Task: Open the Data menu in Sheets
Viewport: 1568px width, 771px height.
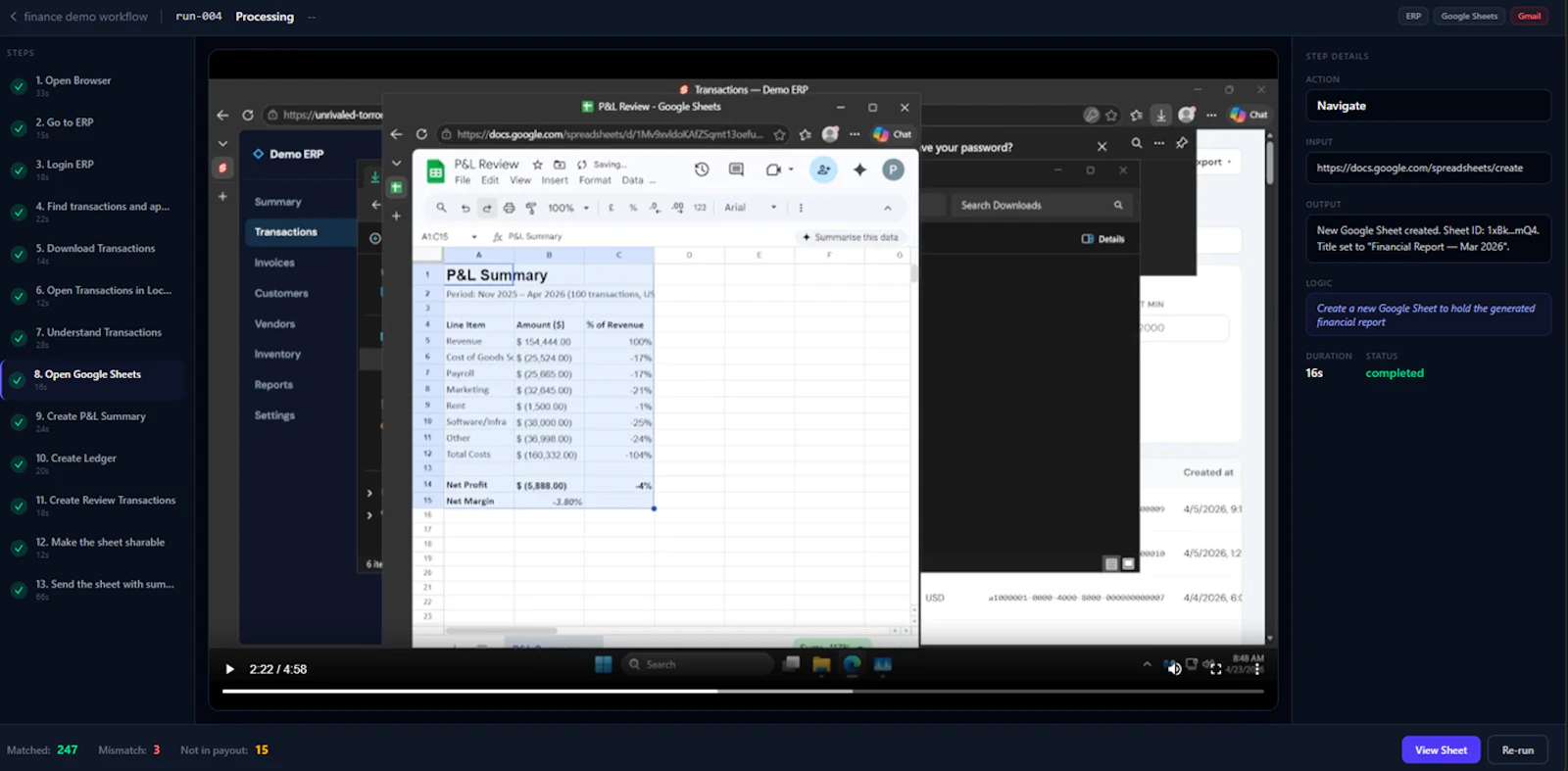Action: point(633,180)
